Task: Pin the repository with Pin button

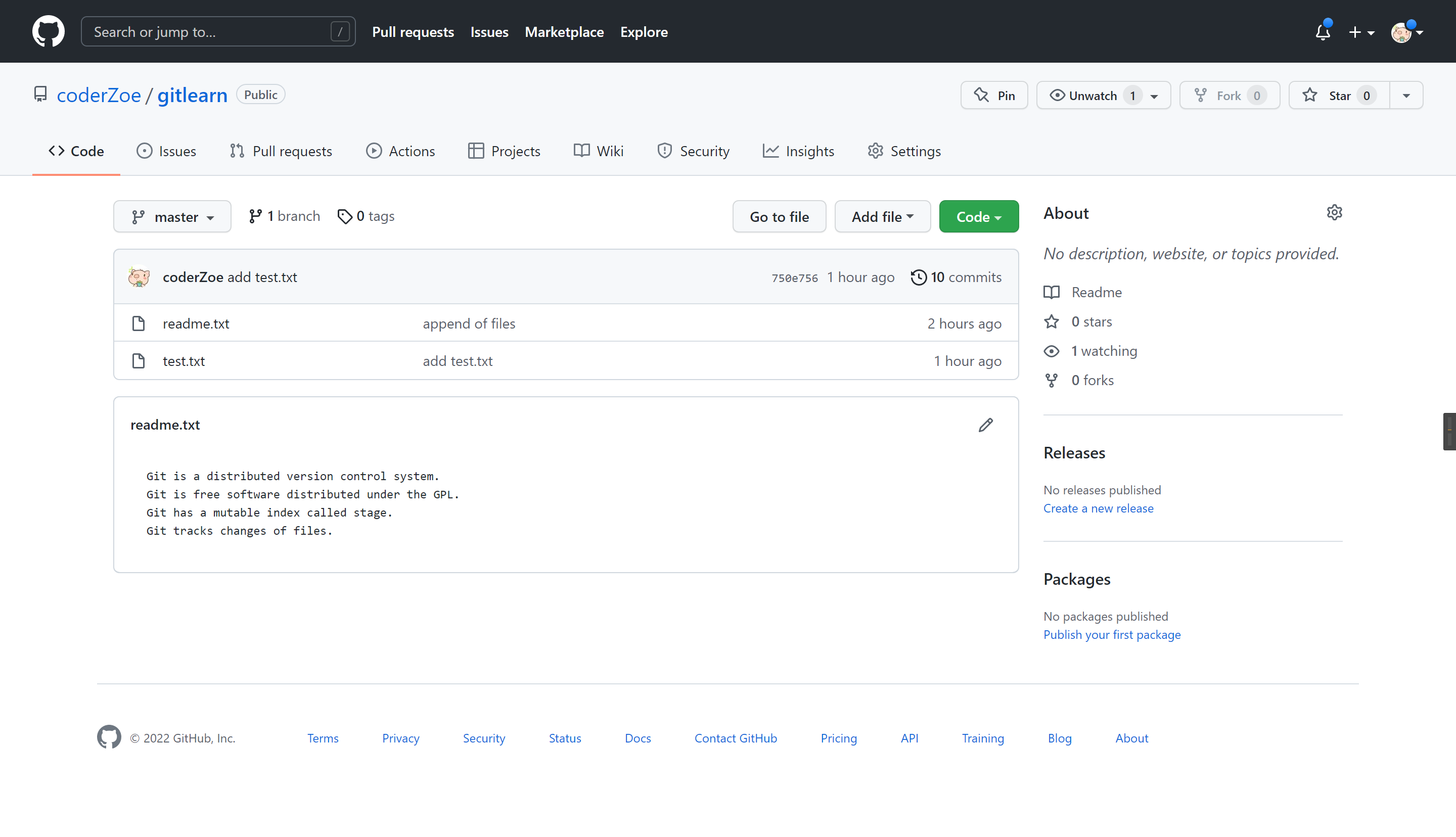Action: point(994,96)
